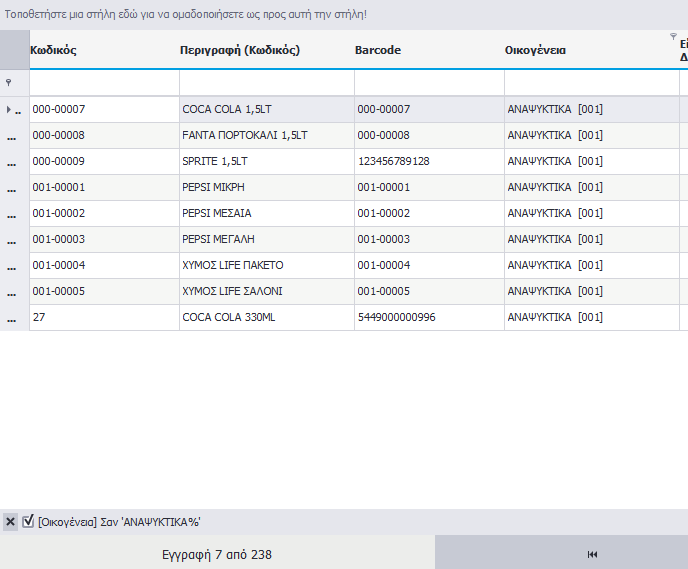Click the filter icon on Οικογένεια column
The image size is (688, 569).
[x=673, y=37]
